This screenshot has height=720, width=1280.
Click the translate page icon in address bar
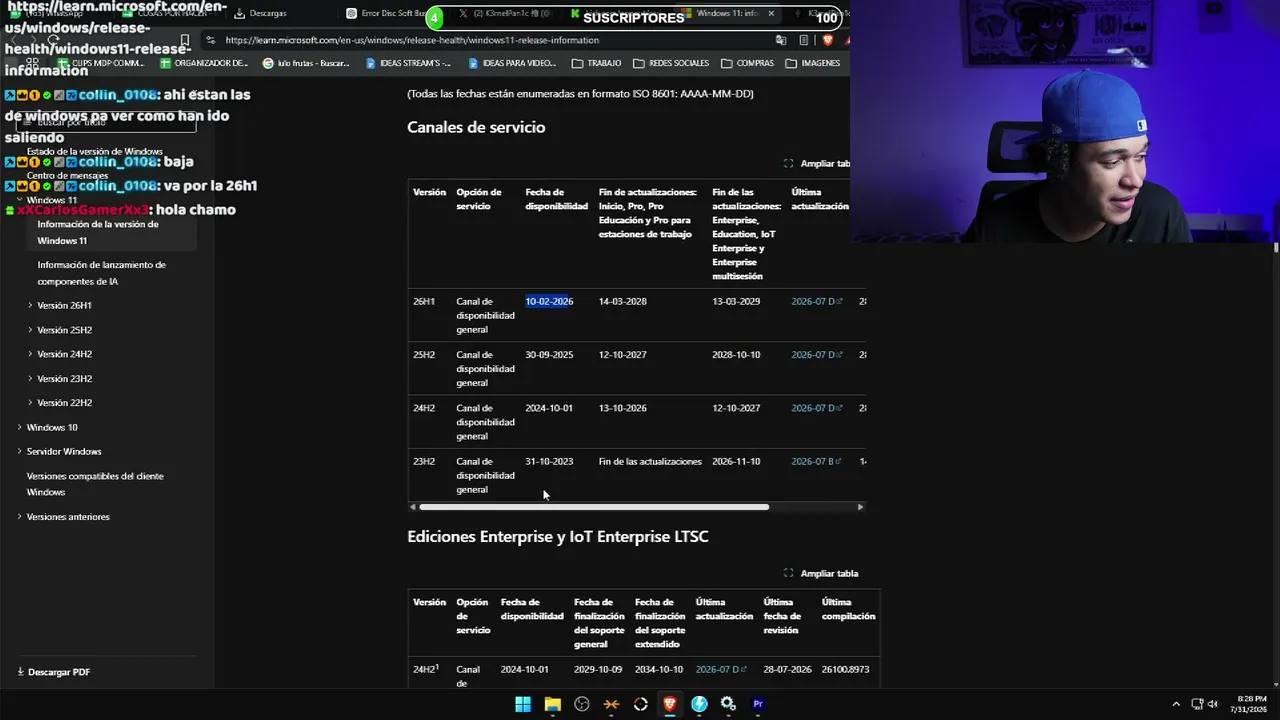781,40
